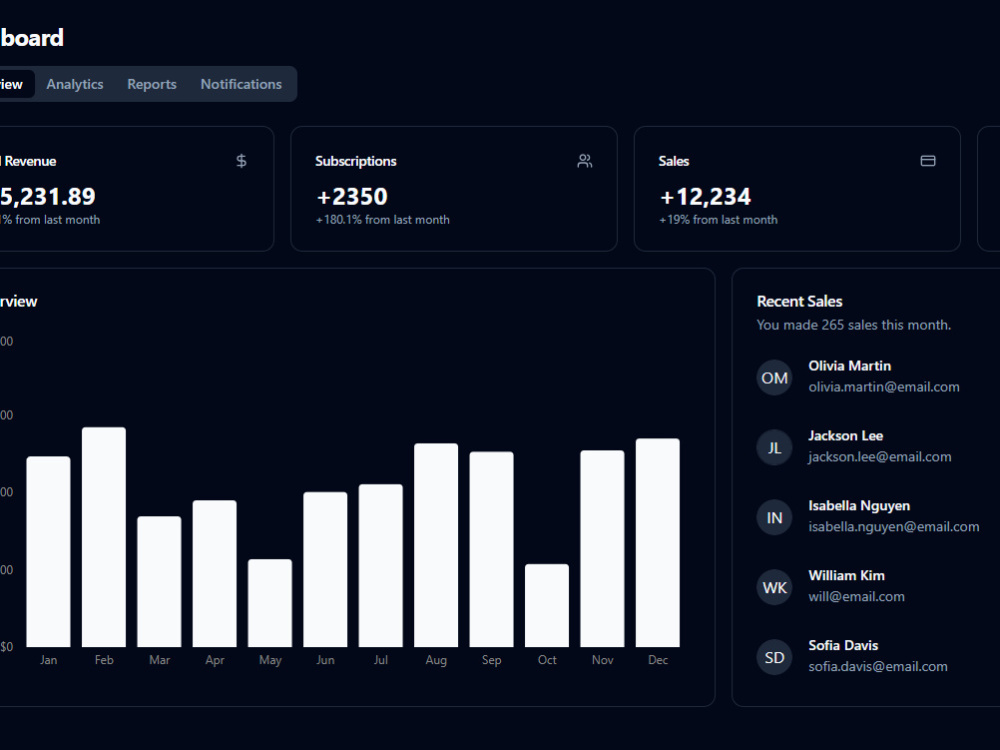Click the Recent Sales heading
Image resolution: width=1000 pixels, height=750 pixels.
click(x=800, y=302)
